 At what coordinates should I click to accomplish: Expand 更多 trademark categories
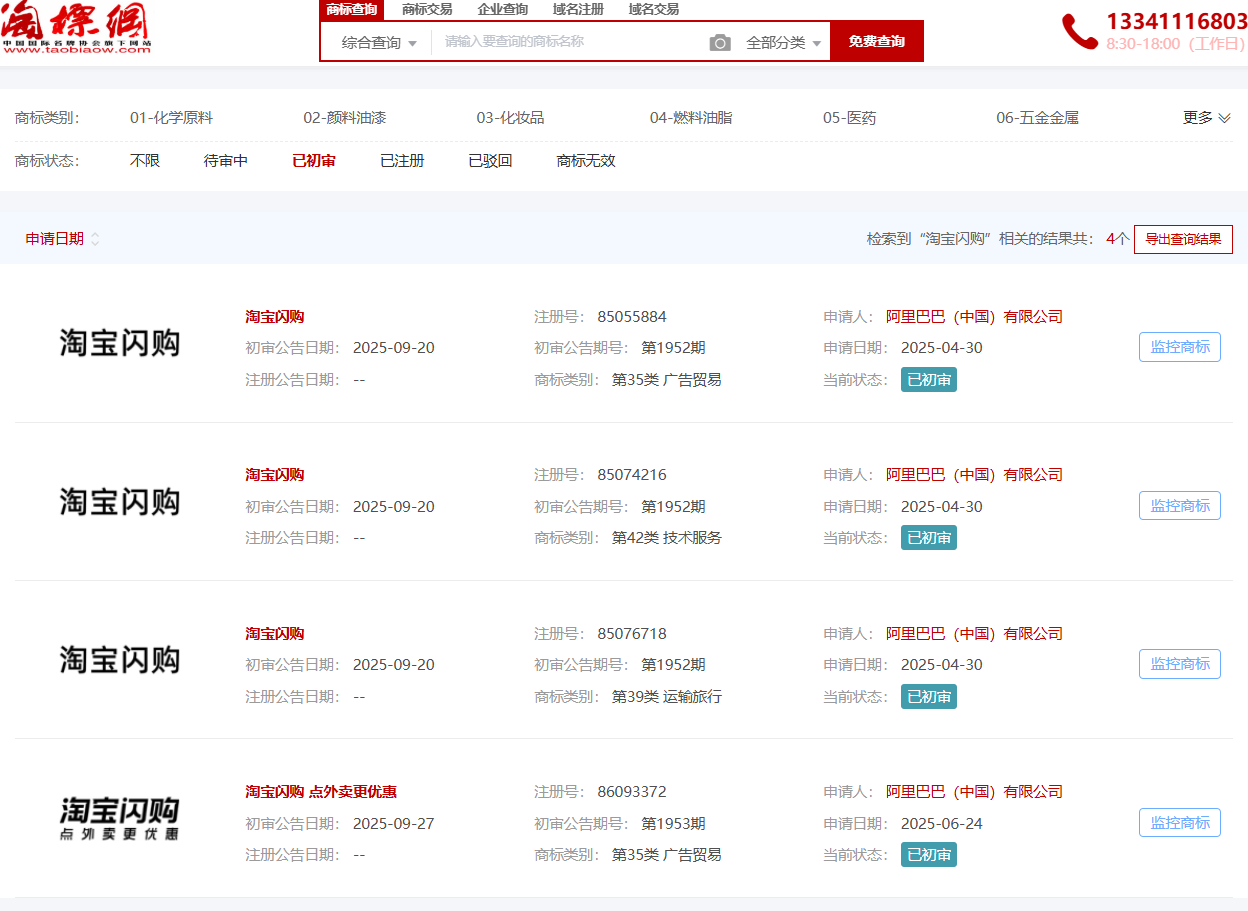point(1206,118)
